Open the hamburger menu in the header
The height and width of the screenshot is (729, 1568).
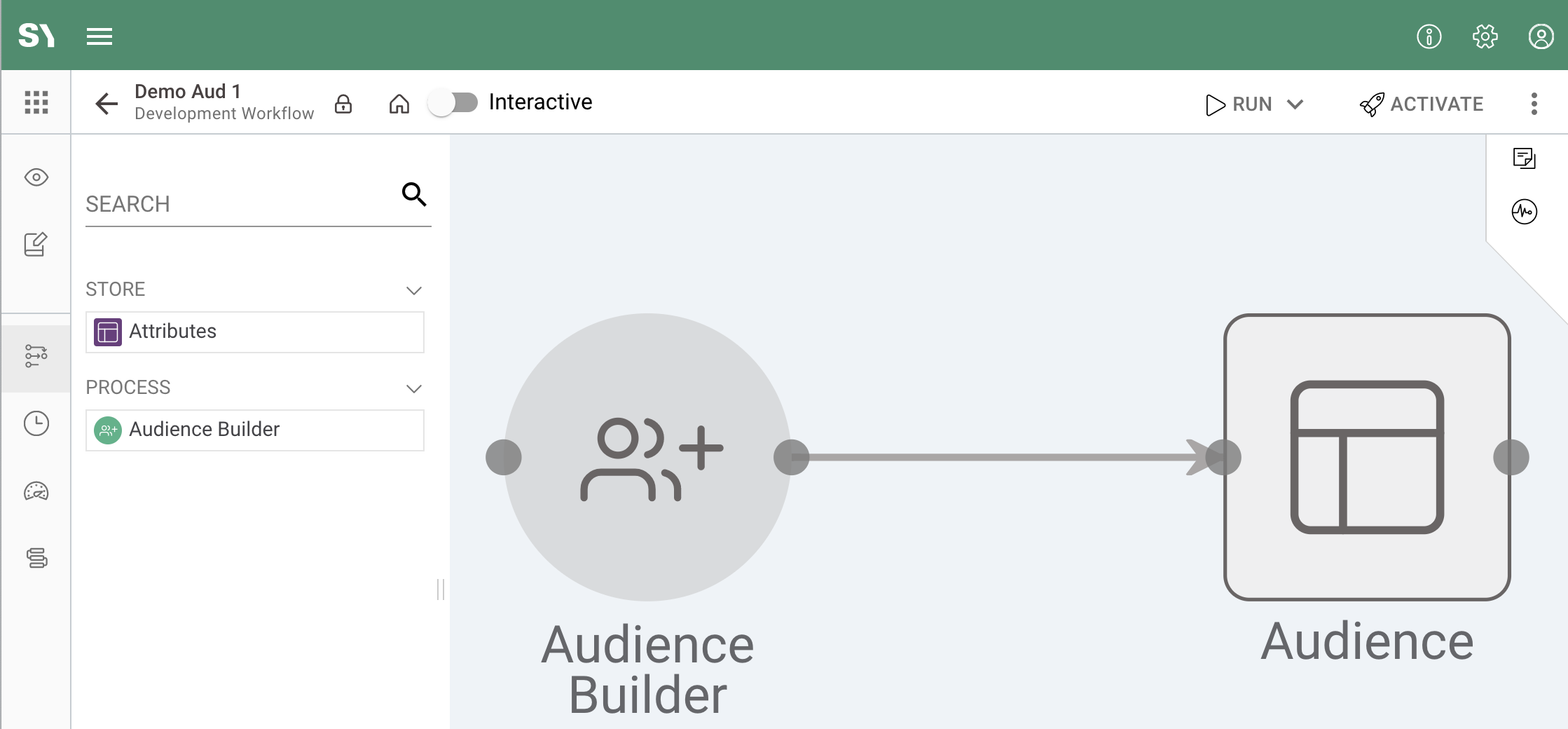pos(99,36)
